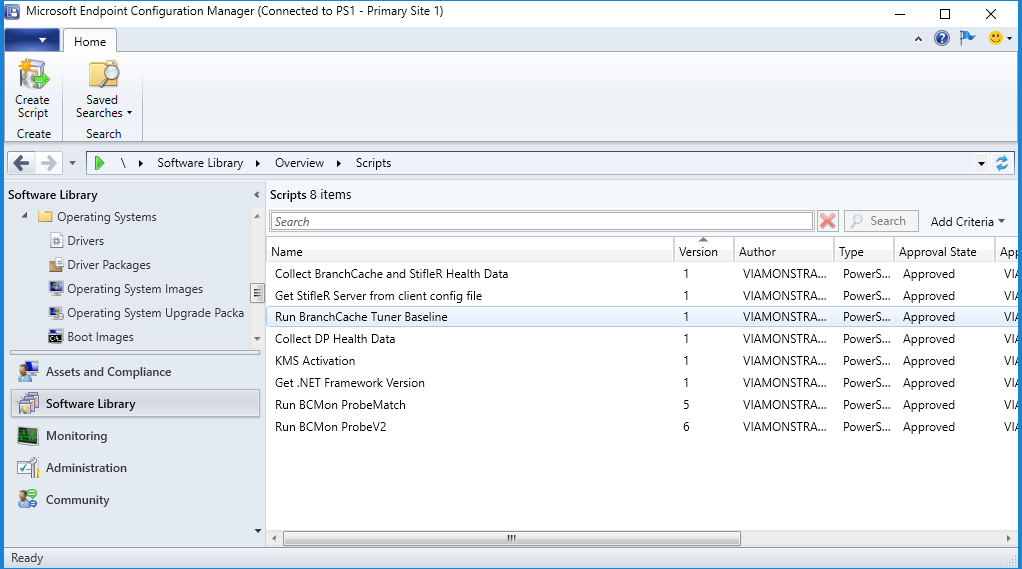This screenshot has height=569, width=1022.
Task: Click the Drivers node icon
Action: coord(57,241)
